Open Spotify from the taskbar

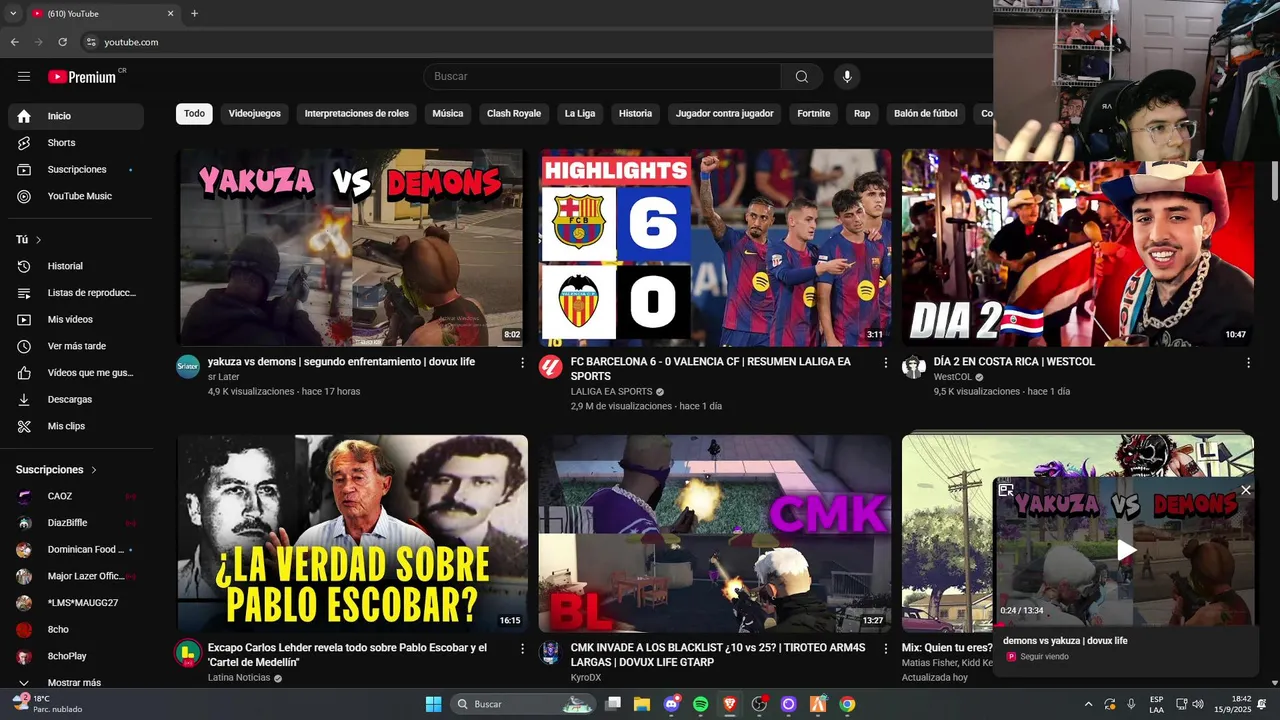701,704
